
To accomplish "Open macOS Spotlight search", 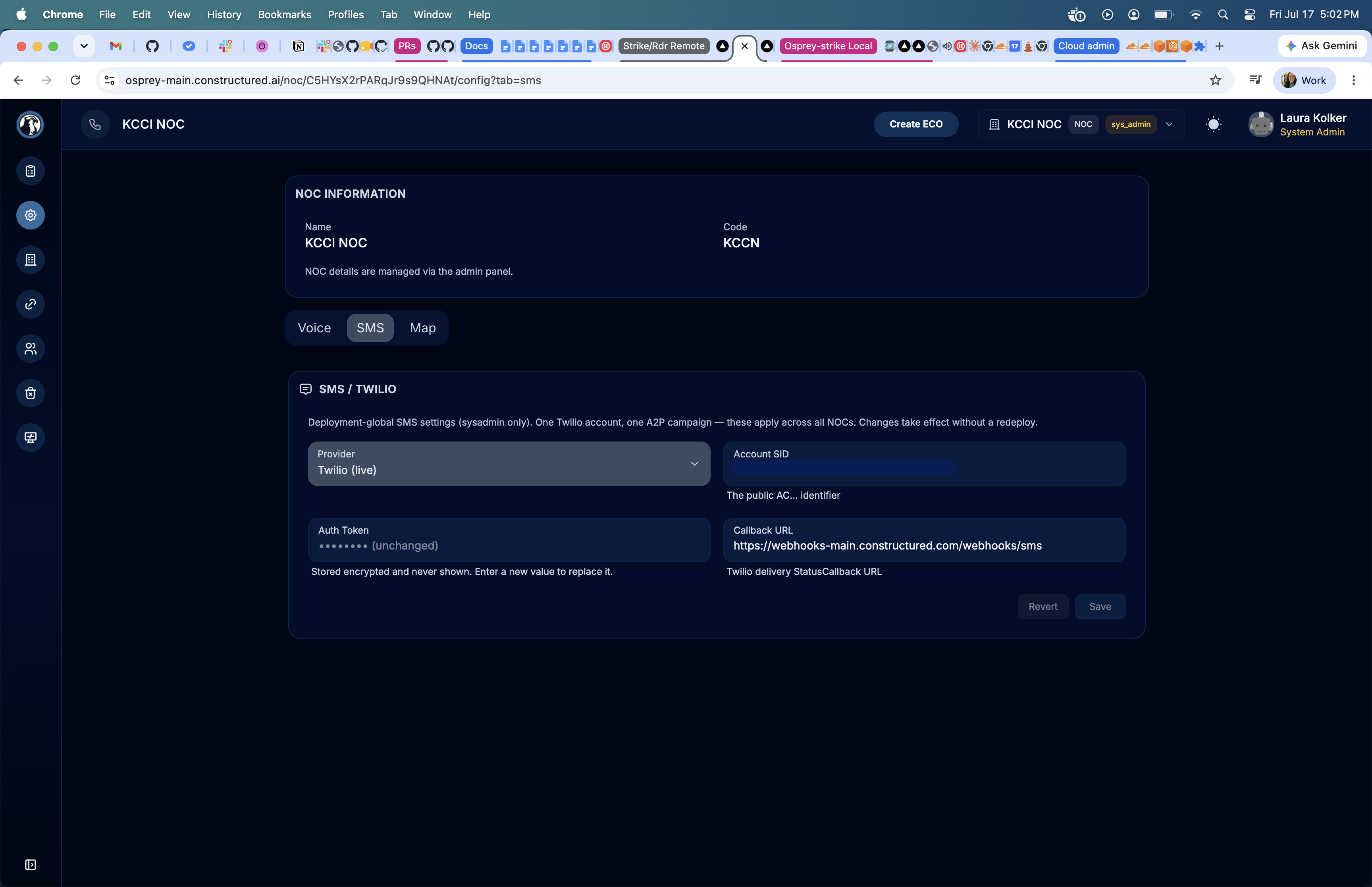I will pos(1223,14).
